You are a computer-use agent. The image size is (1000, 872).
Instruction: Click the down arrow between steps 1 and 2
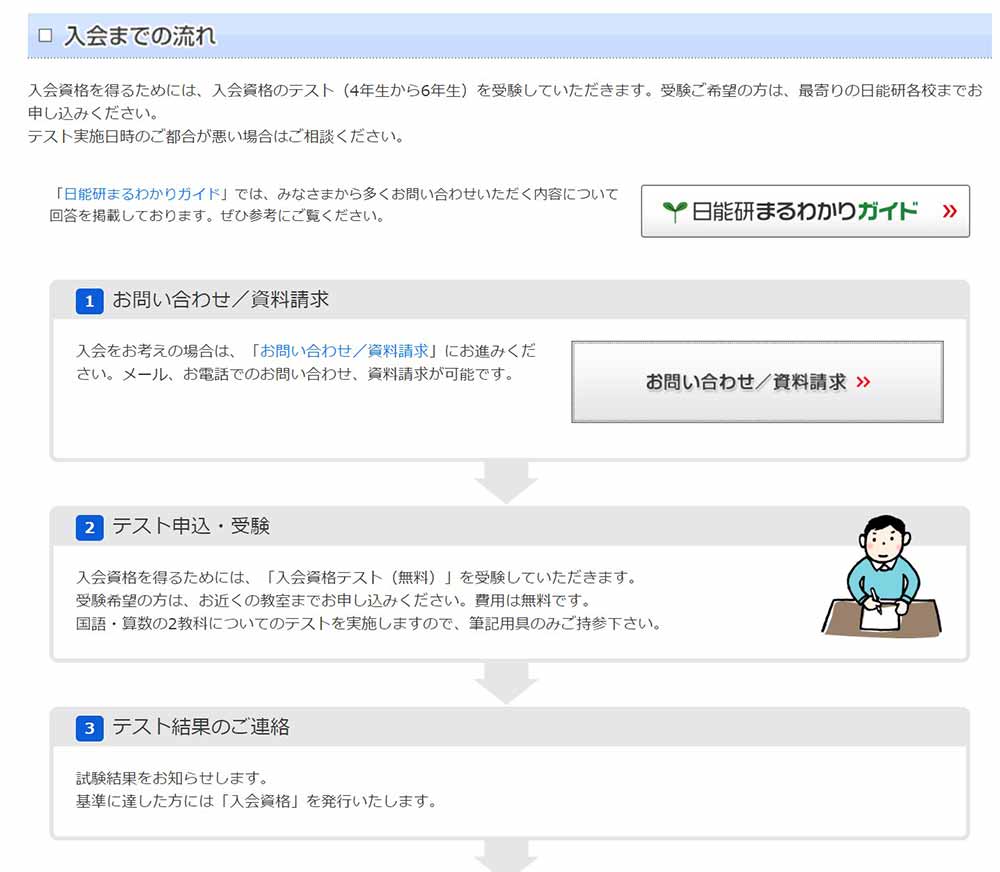(506, 482)
